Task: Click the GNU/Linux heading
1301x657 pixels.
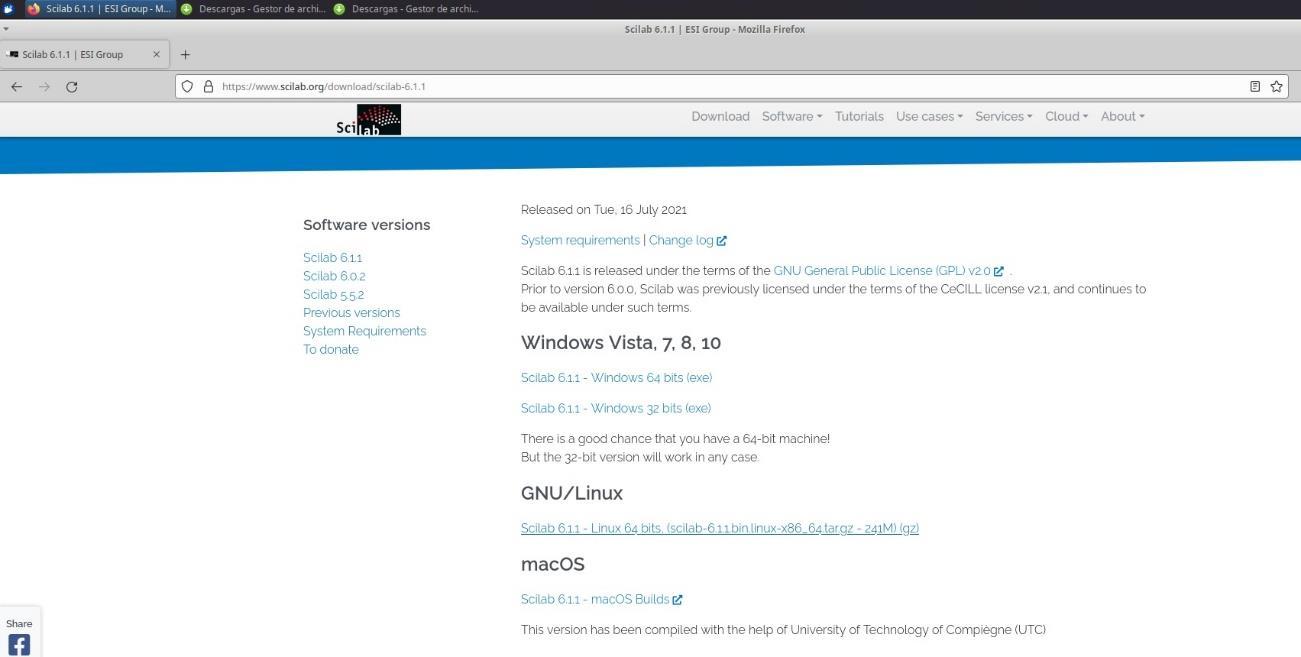Action: click(572, 493)
